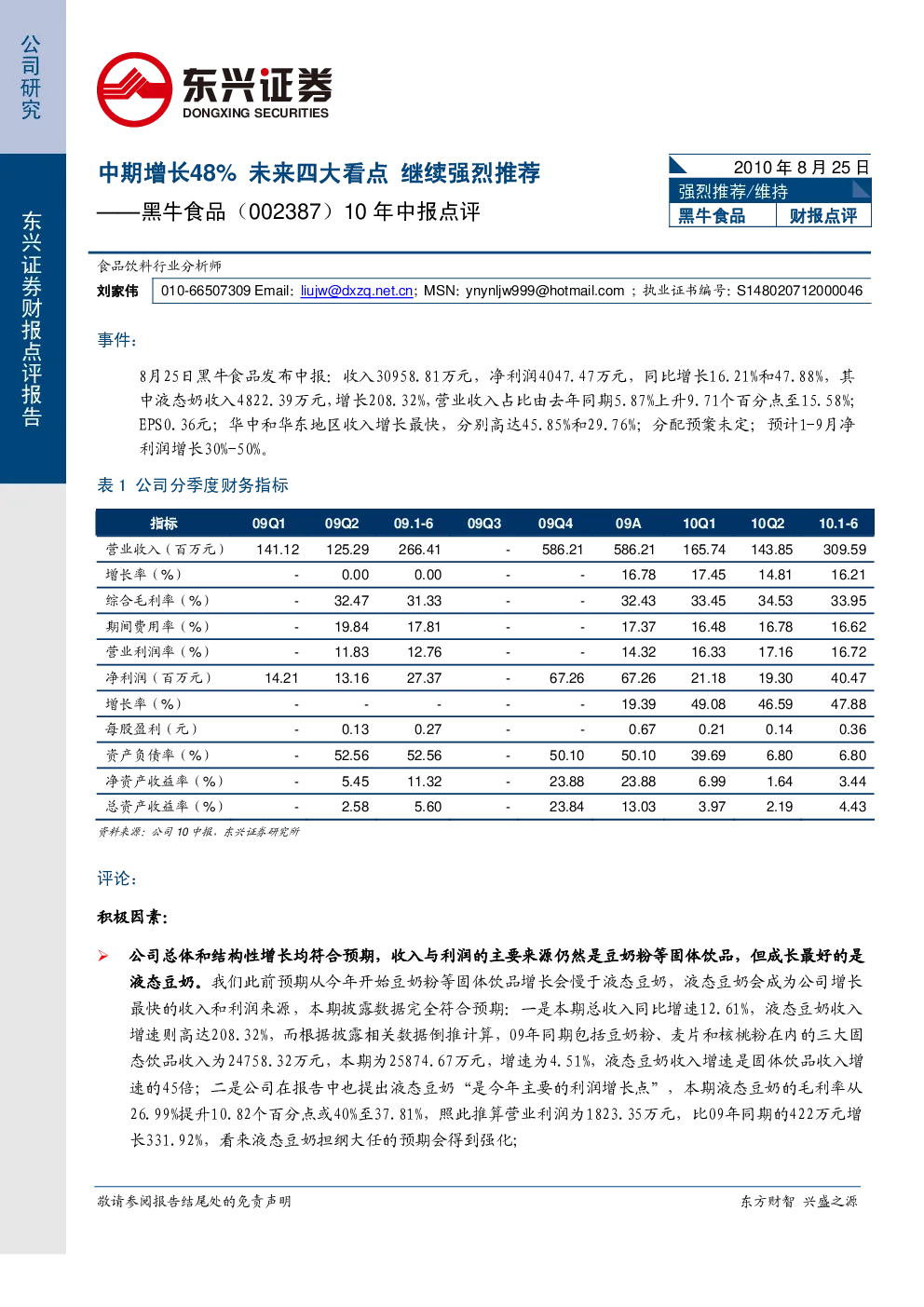The height and width of the screenshot is (1307, 924).
Task: Click the row label '每股盈利（元）'
Action: [x=151, y=729]
